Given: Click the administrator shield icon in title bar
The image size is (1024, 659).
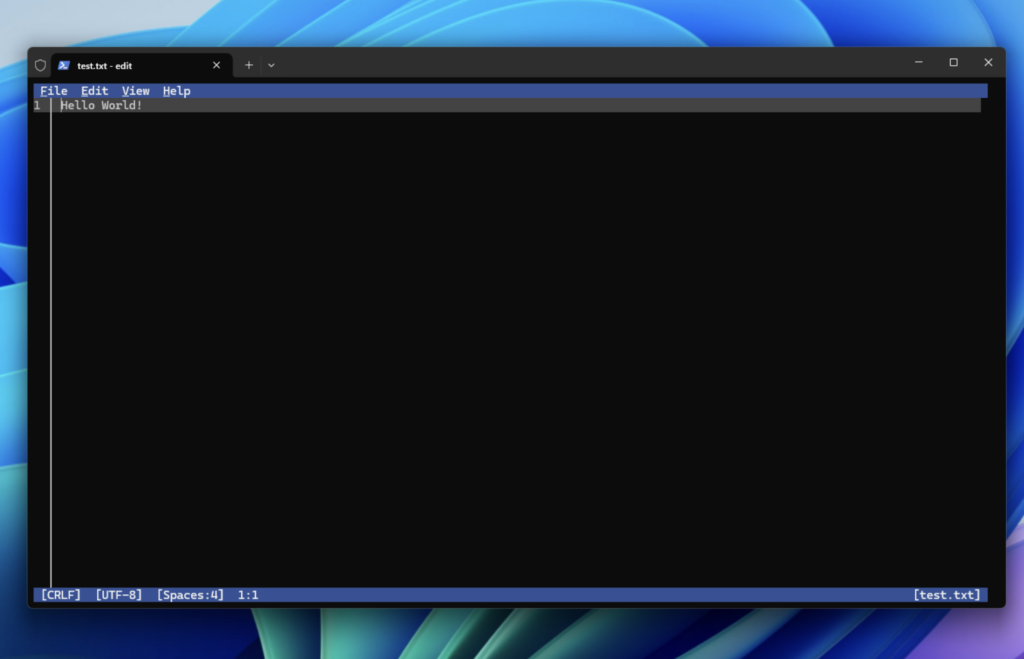Looking at the screenshot, I should [40, 65].
